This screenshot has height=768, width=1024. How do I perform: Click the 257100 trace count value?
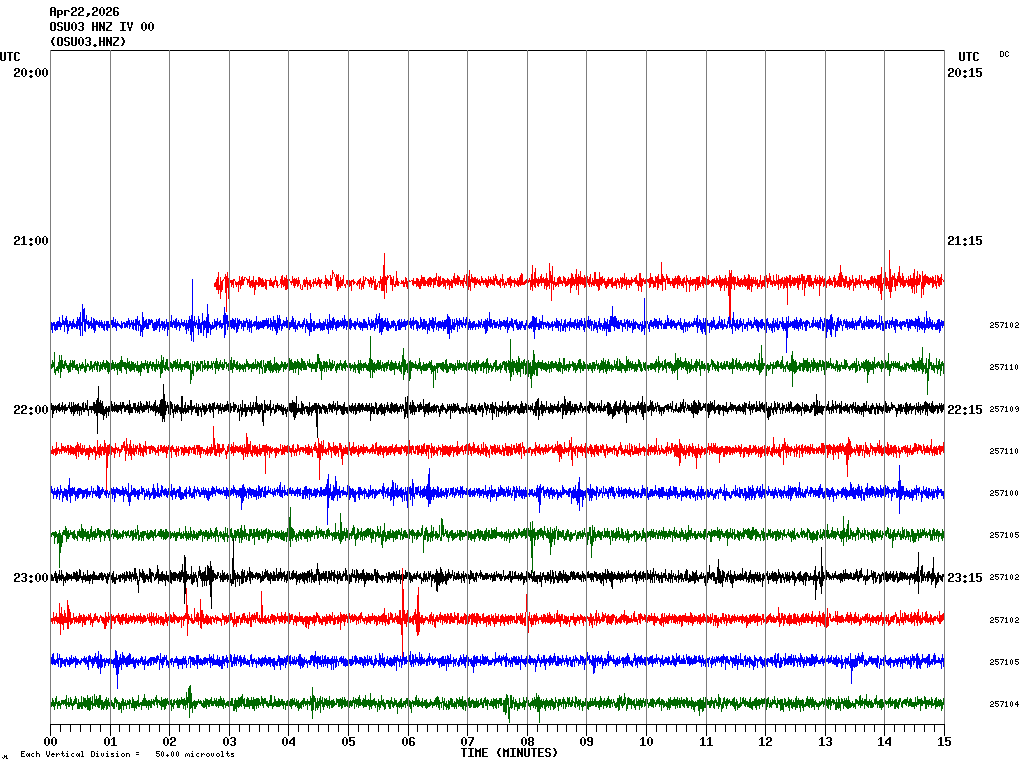coord(1004,493)
